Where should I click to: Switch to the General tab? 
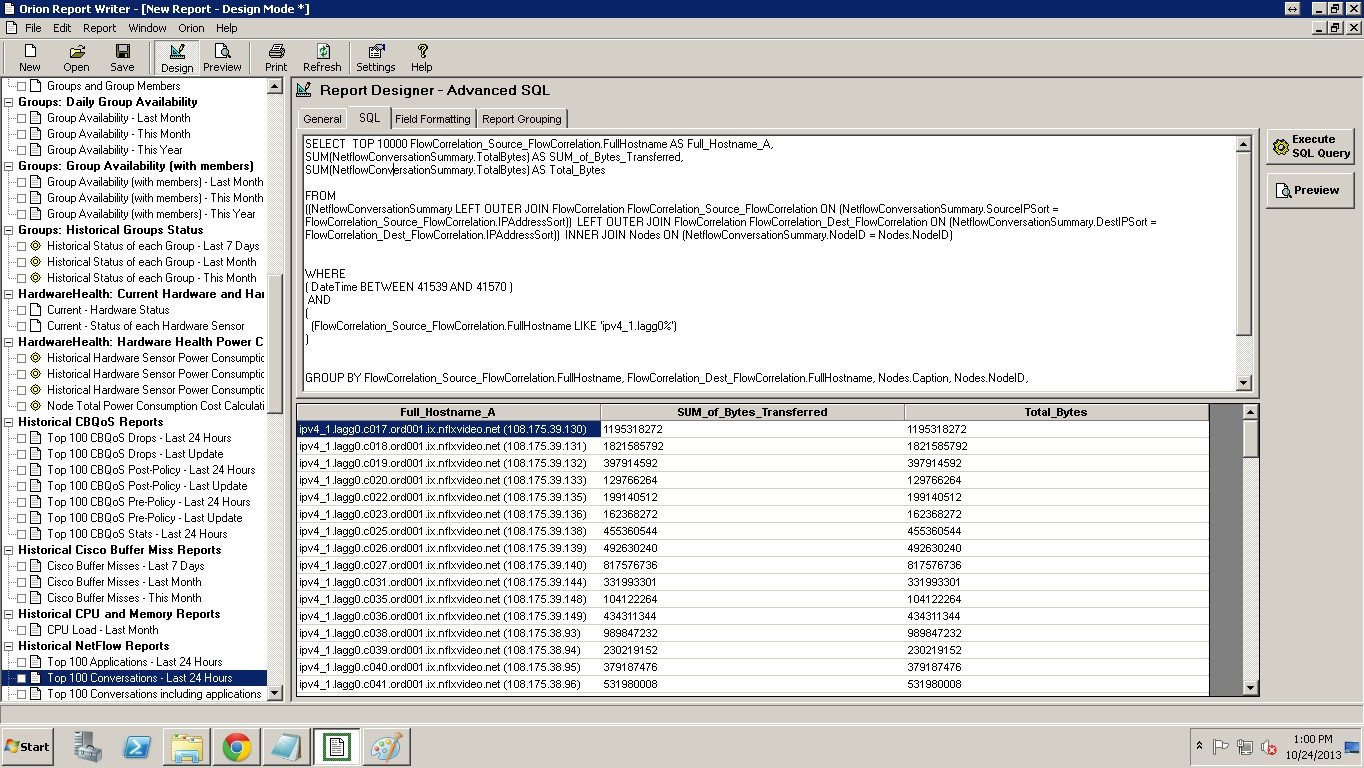tap(322, 119)
